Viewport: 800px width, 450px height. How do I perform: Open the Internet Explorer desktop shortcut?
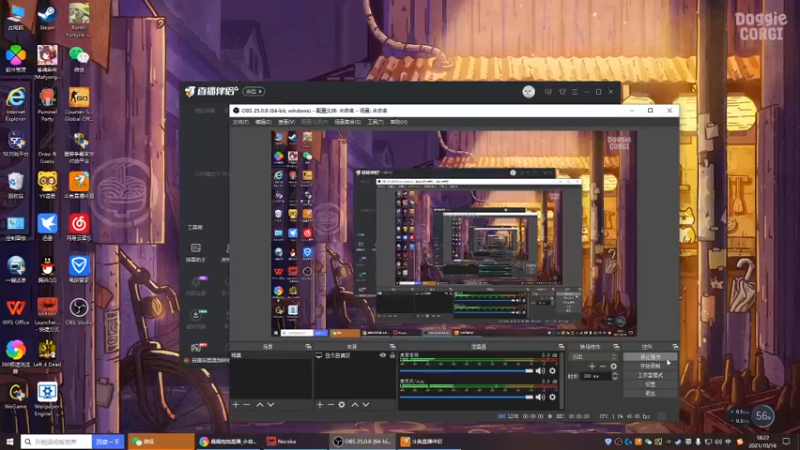15,104
